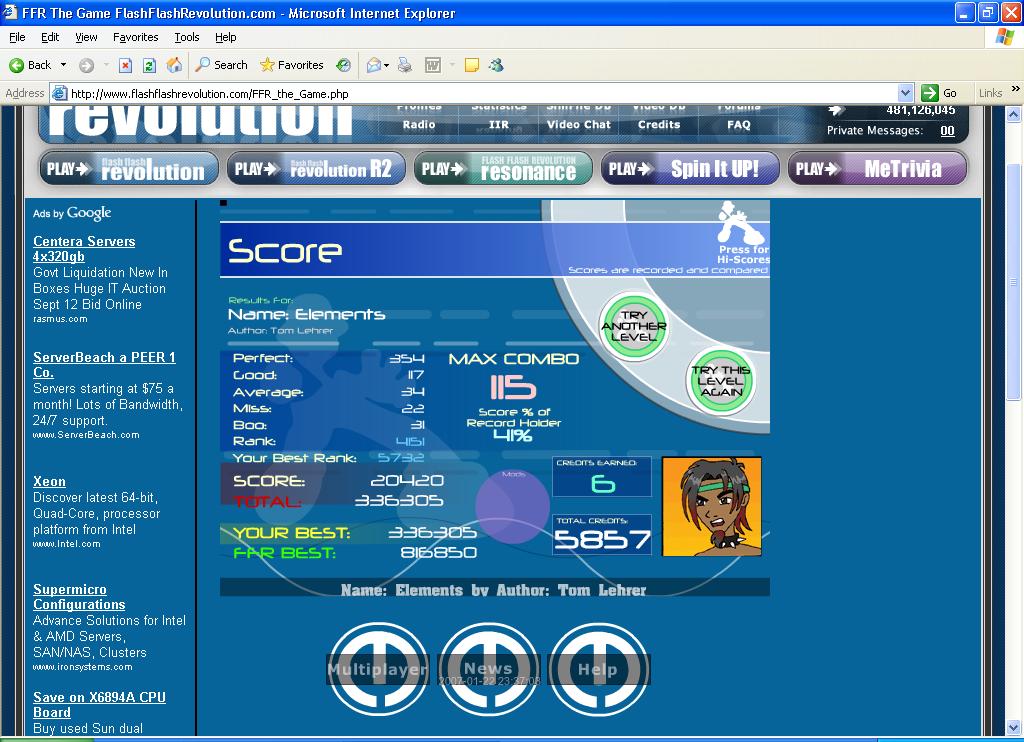This screenshot has height=742, width=1024.
Task: Click the Play Spin It UP! button
Action: 690,169
